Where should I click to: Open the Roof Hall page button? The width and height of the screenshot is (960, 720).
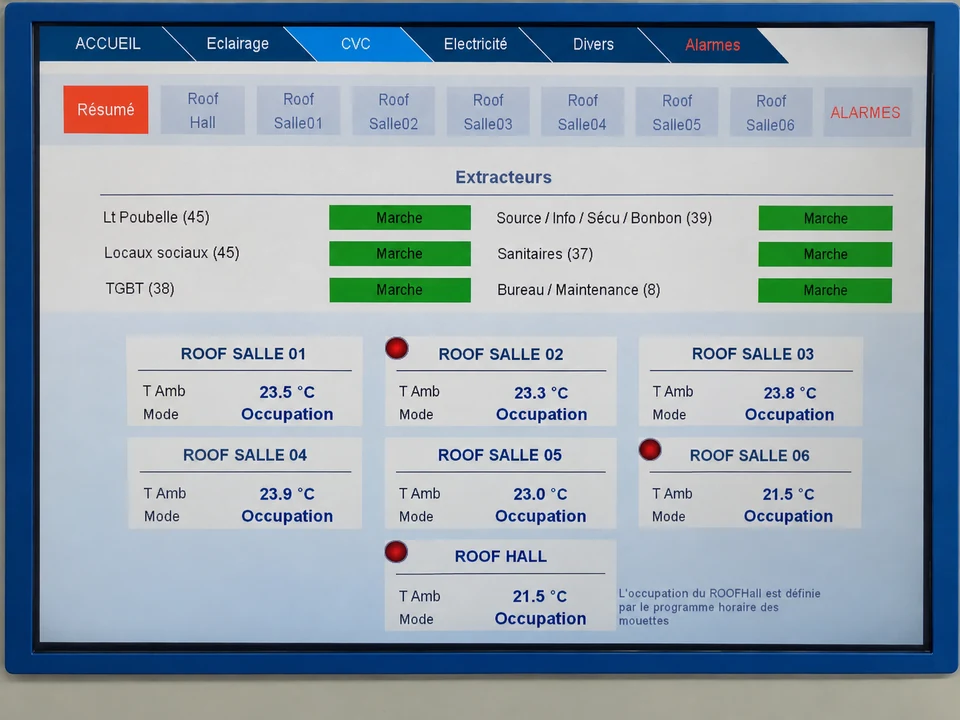[x=203, y=110]
